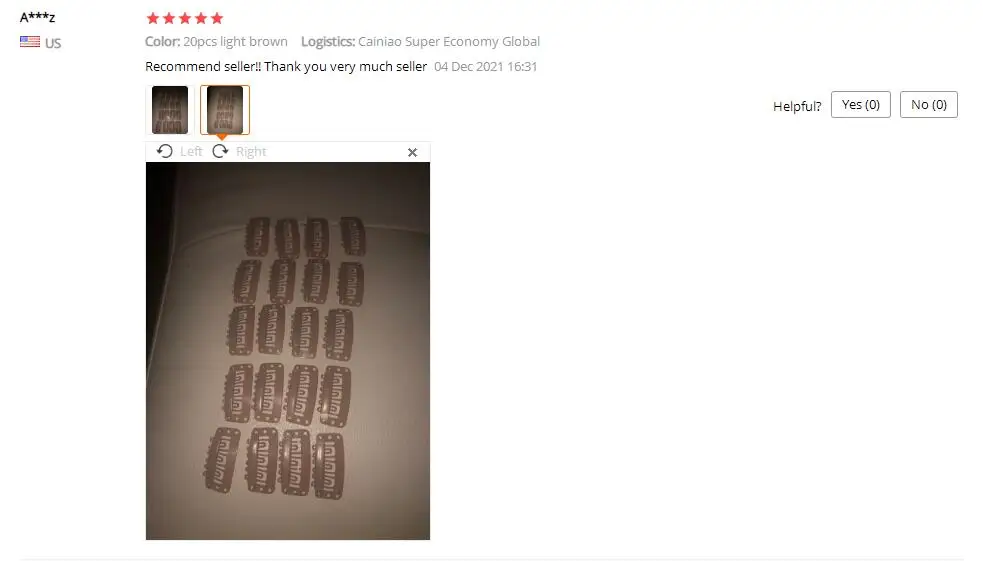Click the reviewer name A***z
This screenshot has height=563, width=983.
click(x=38, y=17)
